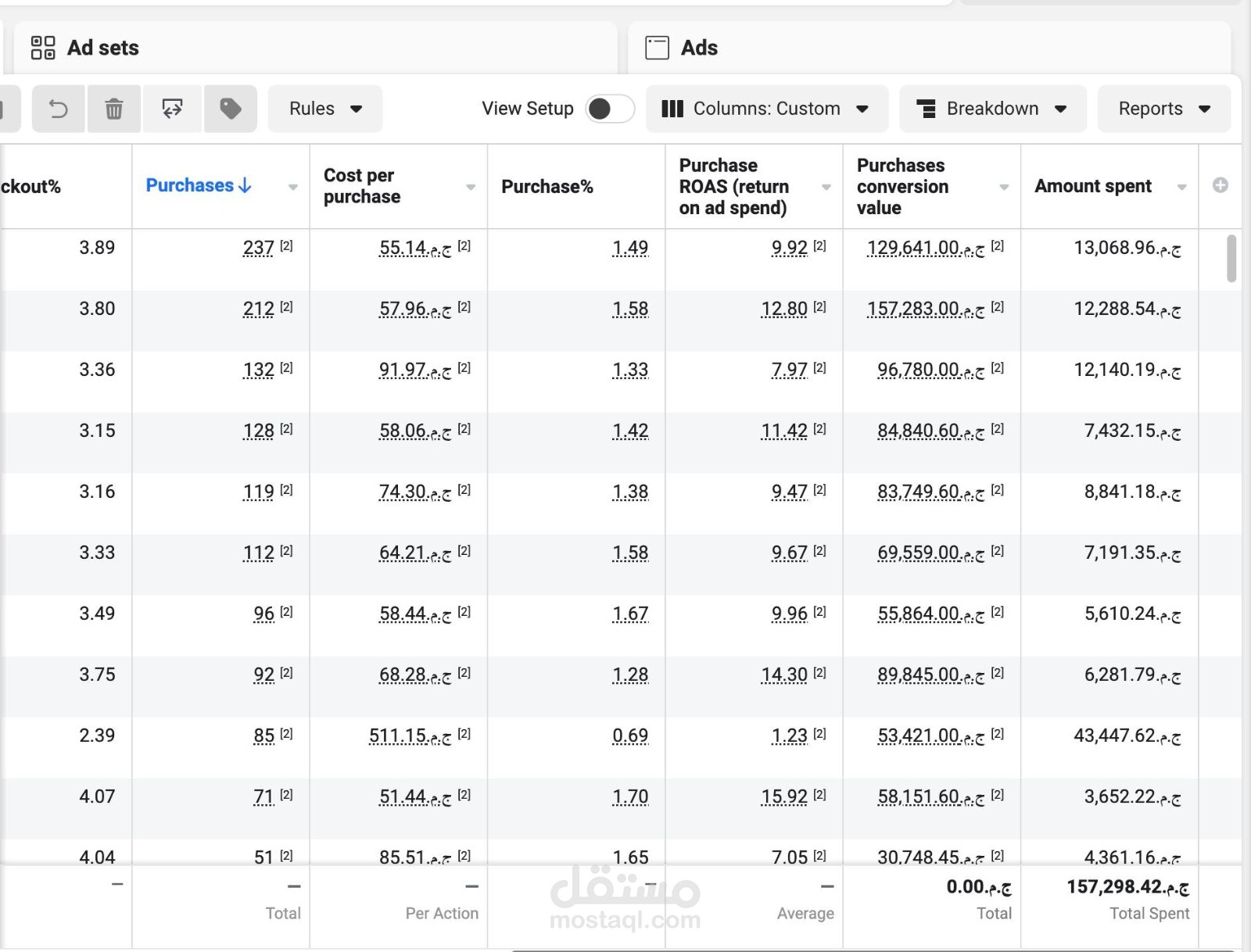
Task: Toggle the View Setup switch
Action: pos(610,109)
